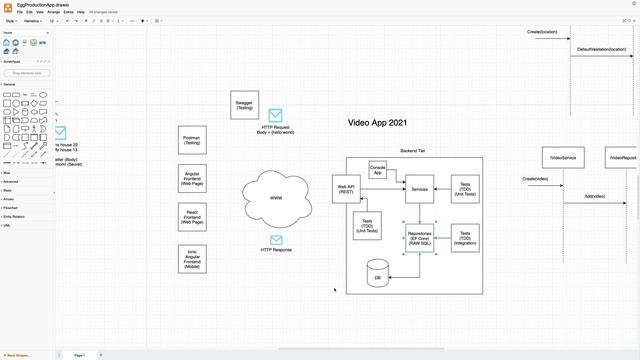Pick the Square shape in General palette
The image size is (640, 360).
click(7, 103)
